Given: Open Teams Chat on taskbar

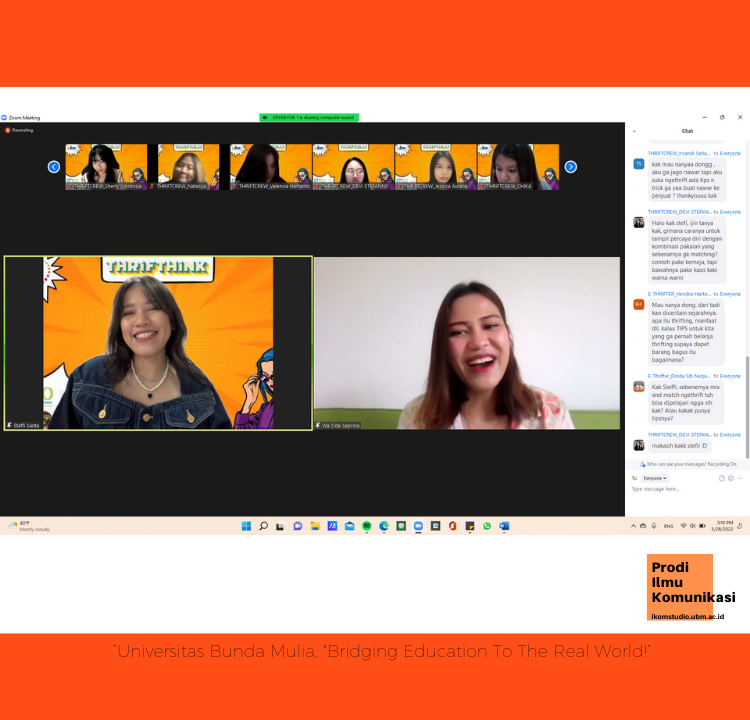Looking at the screenshot, I should point(298,526).
